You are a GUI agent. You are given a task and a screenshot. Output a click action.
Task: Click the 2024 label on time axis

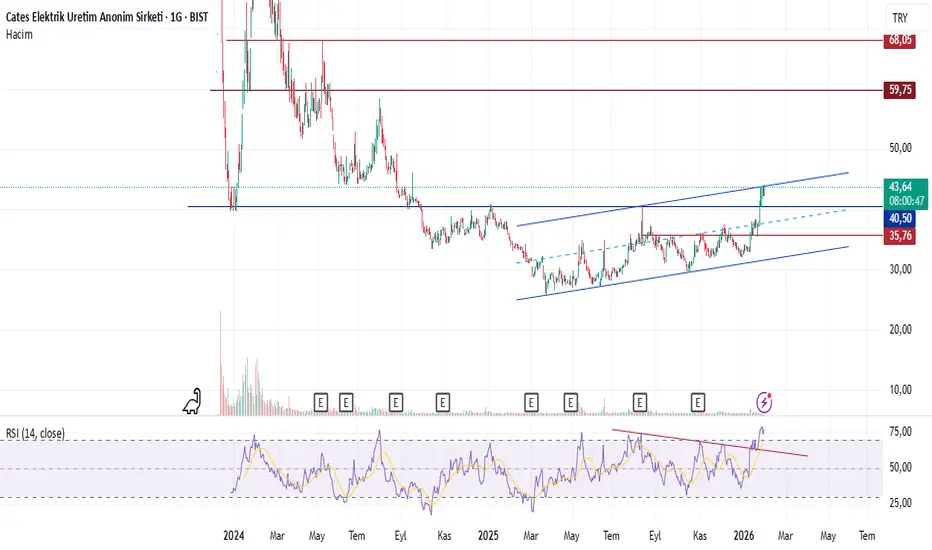pos(234,536)
